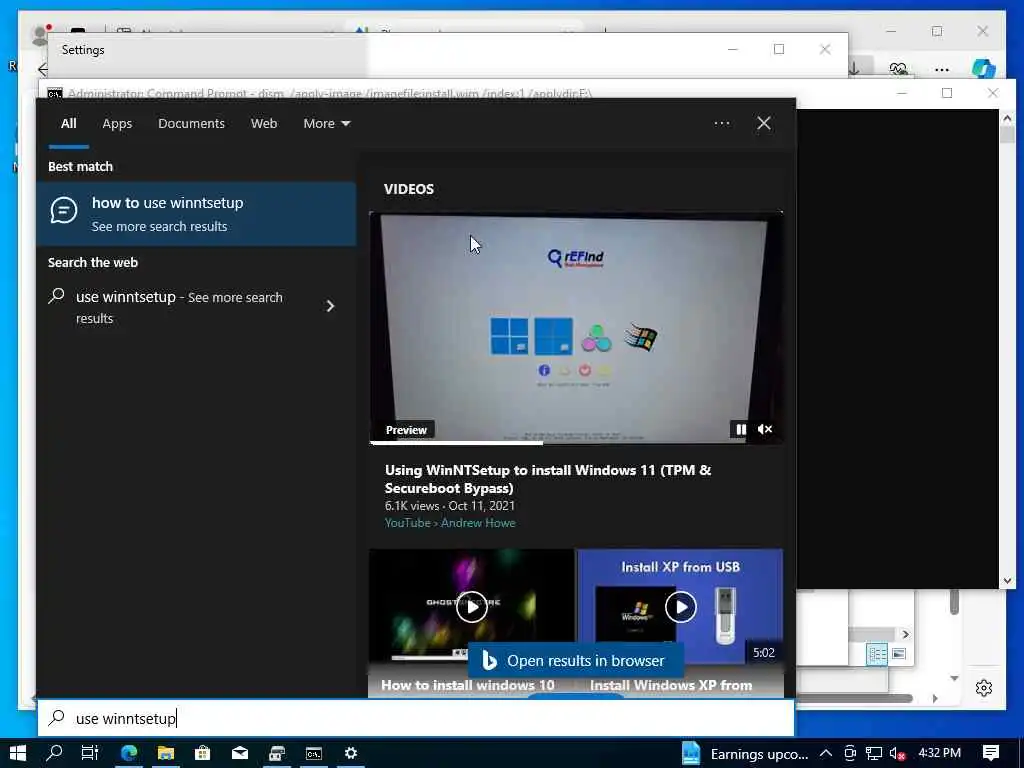This screenshot has width=1024, height=768.
Task: Click Edge downloads arrow icon
Action: 854,68
